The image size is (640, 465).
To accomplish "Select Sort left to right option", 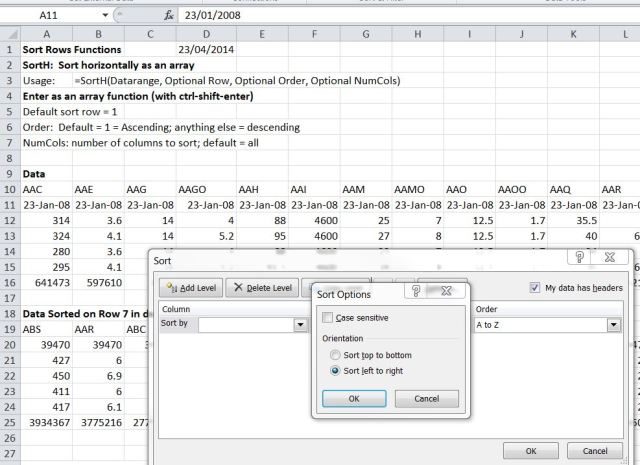I will point(335,372).
